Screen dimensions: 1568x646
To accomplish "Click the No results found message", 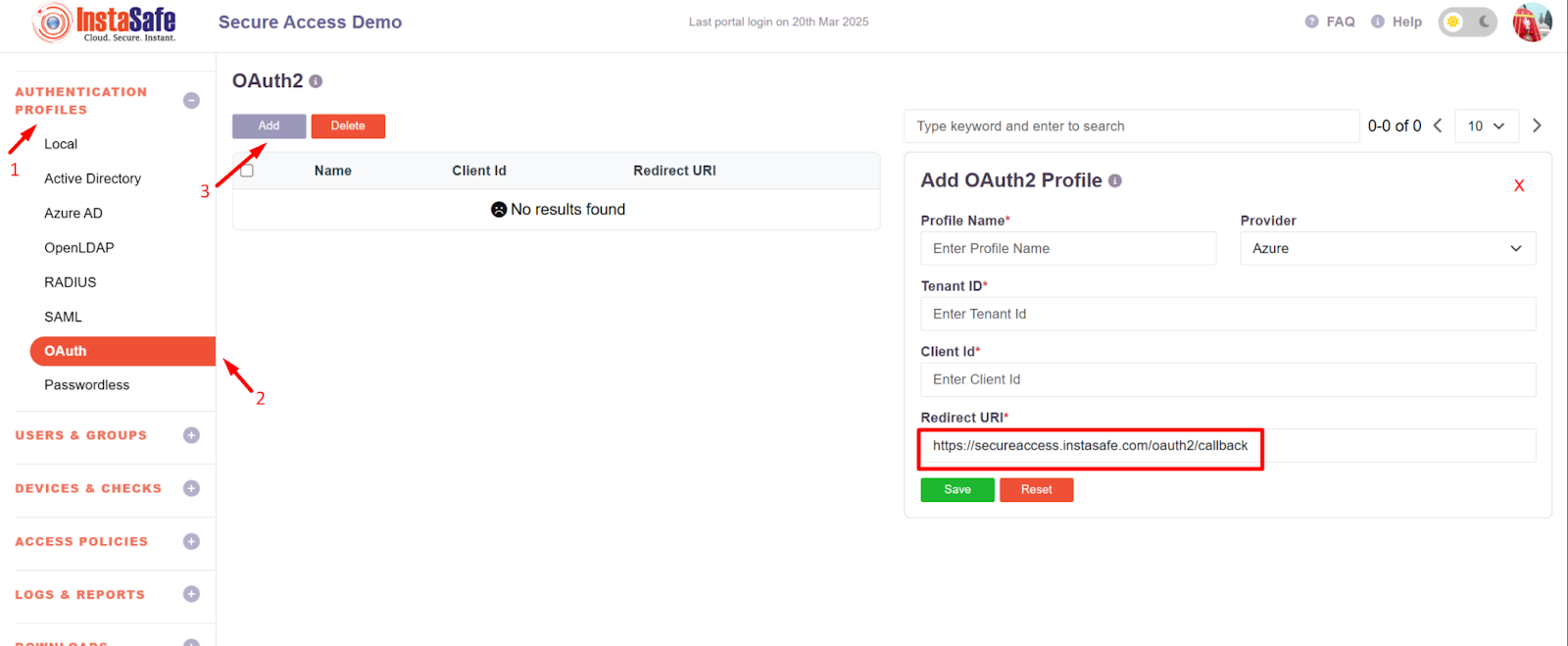I will pyautogui.click(x=558, y=210).
